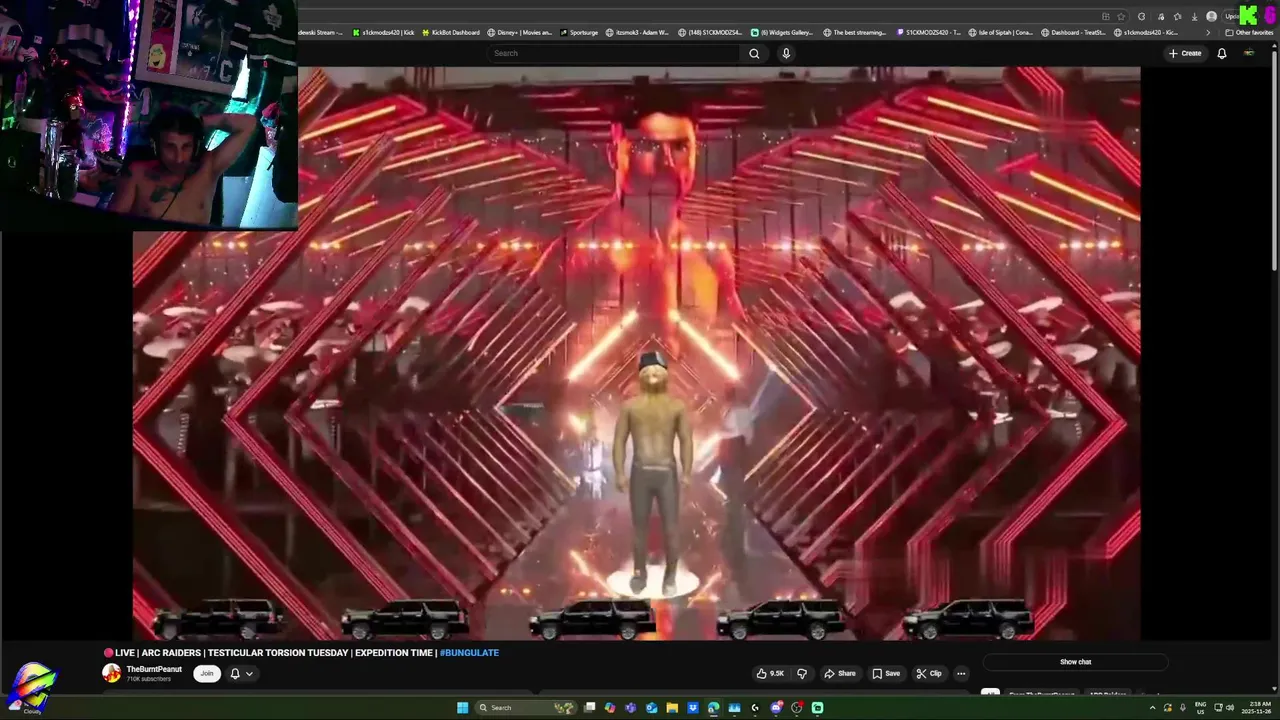Open Copilot from taskbar
The image size is (1280, 720).
pos(610,708)
